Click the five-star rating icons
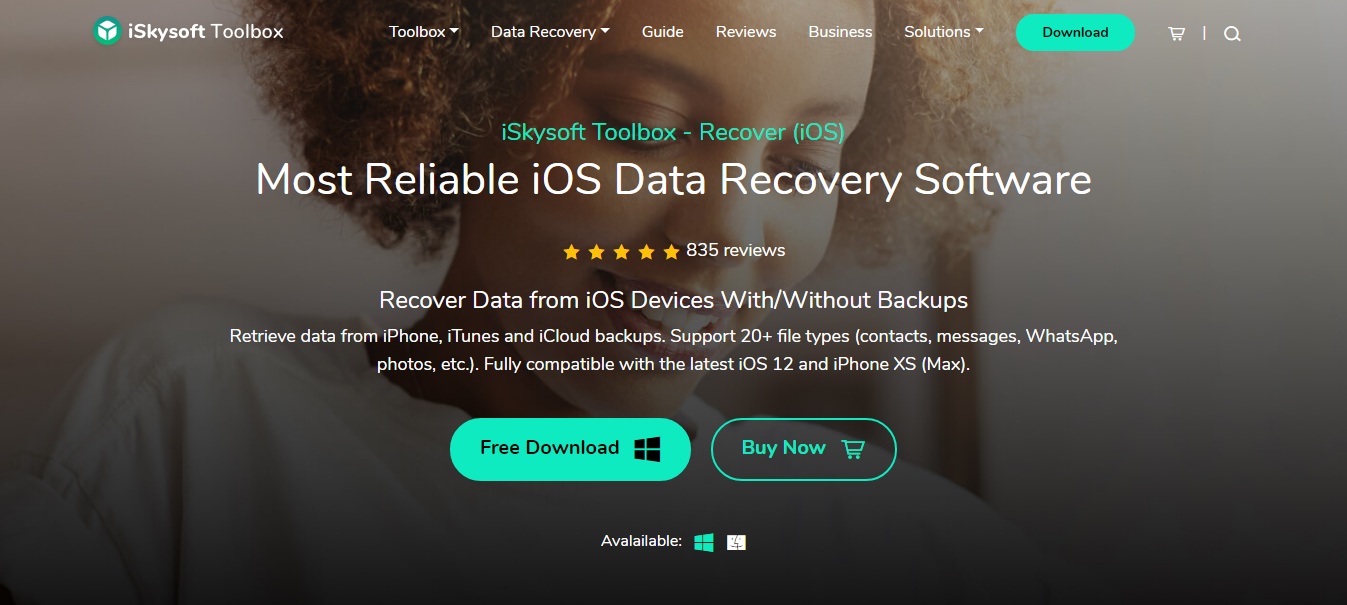This screenshot has height=605, width=1347. pos(621,252)
